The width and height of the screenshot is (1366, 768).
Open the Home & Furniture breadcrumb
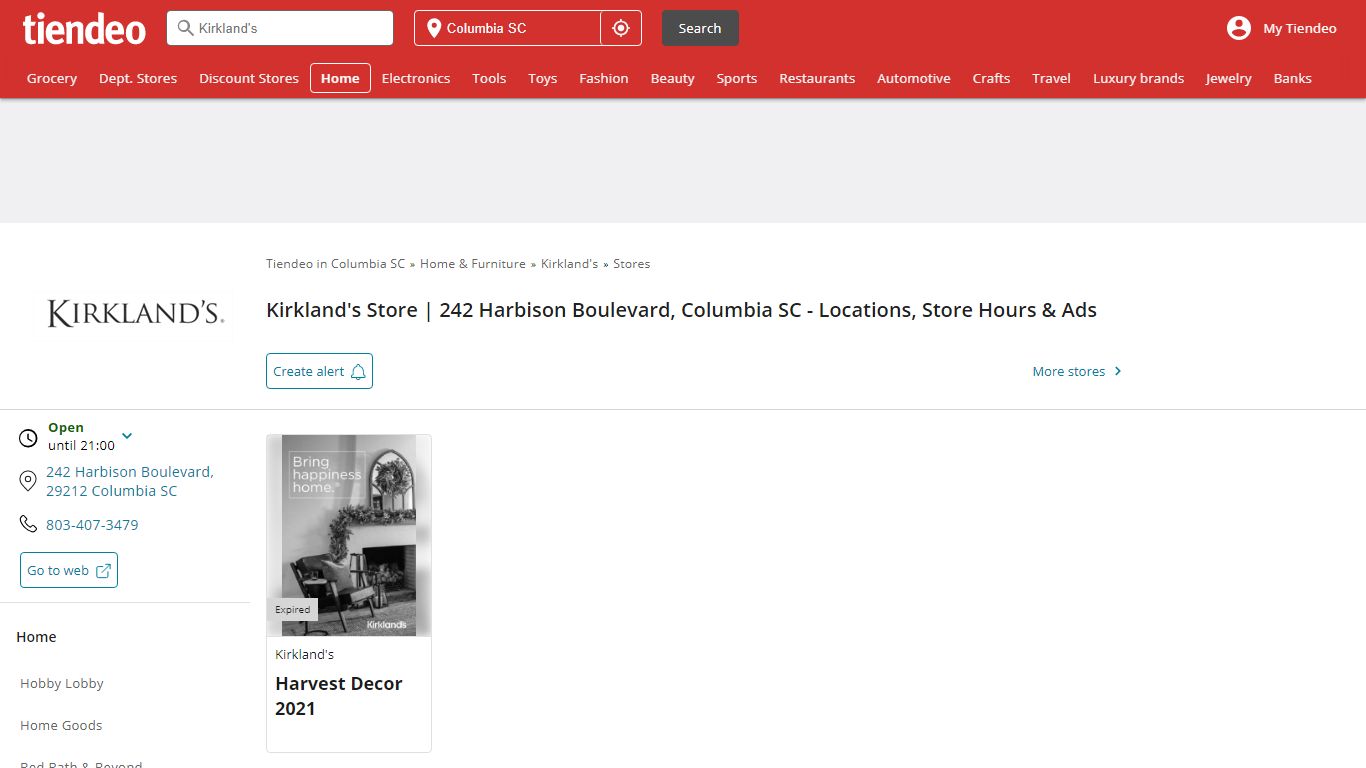click(x=473, y=264)
